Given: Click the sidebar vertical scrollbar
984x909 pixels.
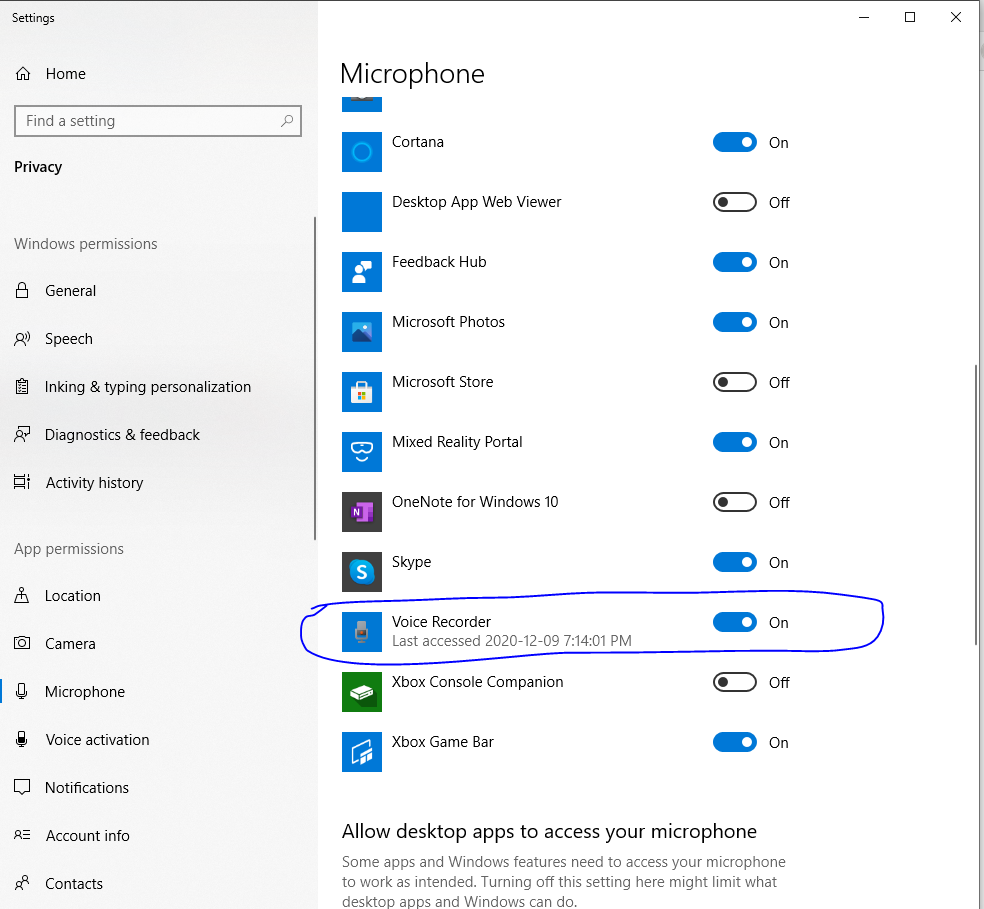Looking at the screenshot, I should pyautogui.click(x=314, y=378).
